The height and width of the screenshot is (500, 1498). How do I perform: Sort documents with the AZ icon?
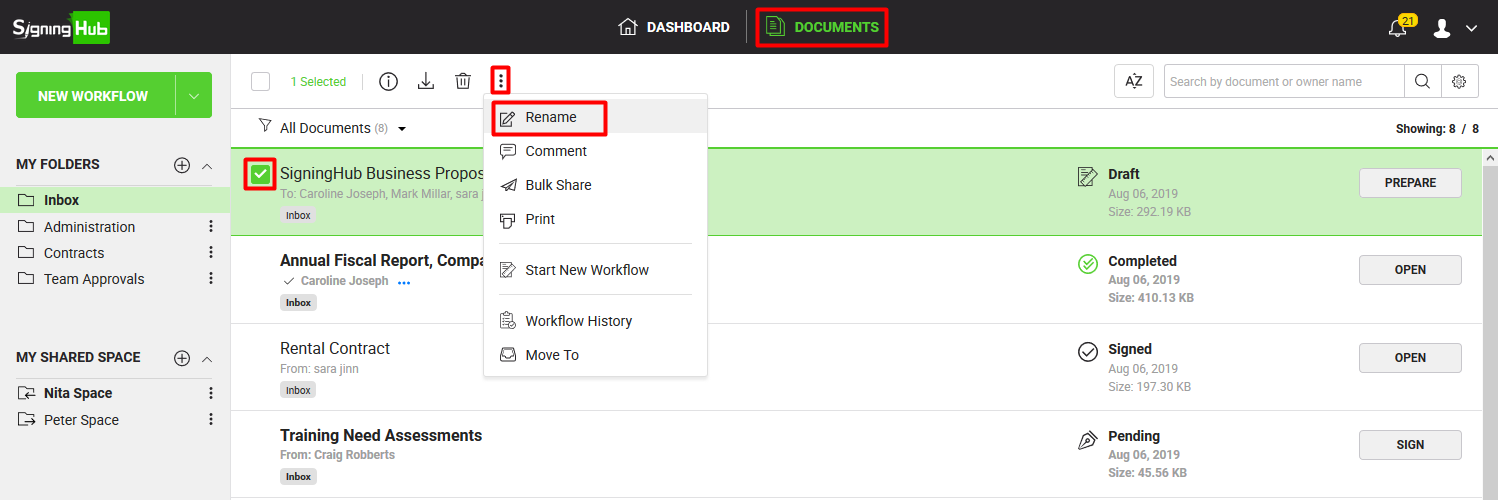tap(1134, 82)
